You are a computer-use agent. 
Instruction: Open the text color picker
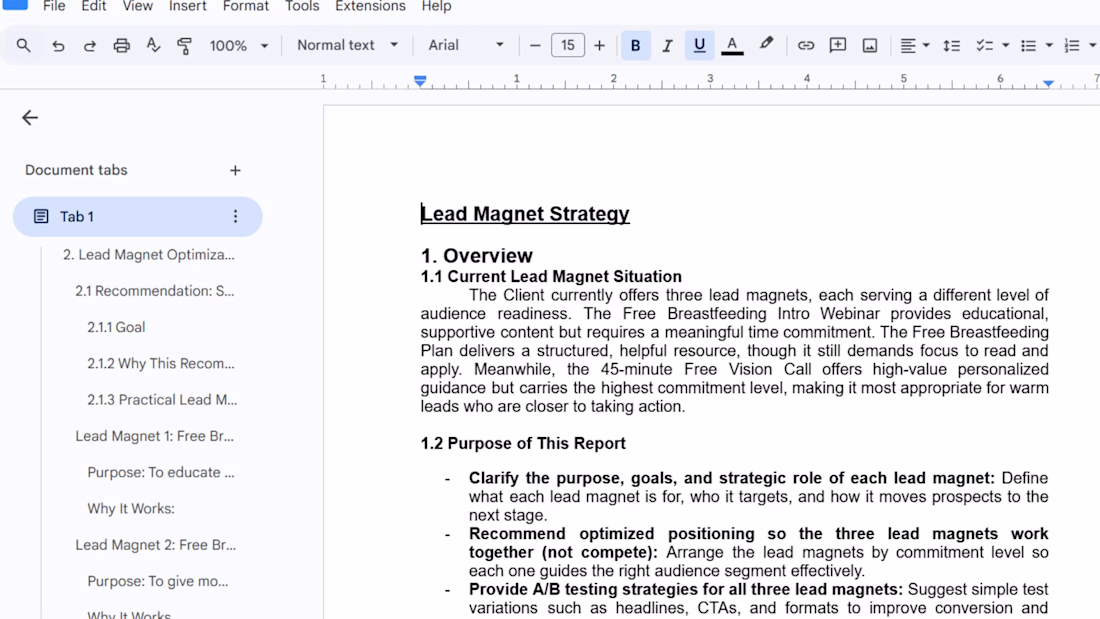point(732,46)
